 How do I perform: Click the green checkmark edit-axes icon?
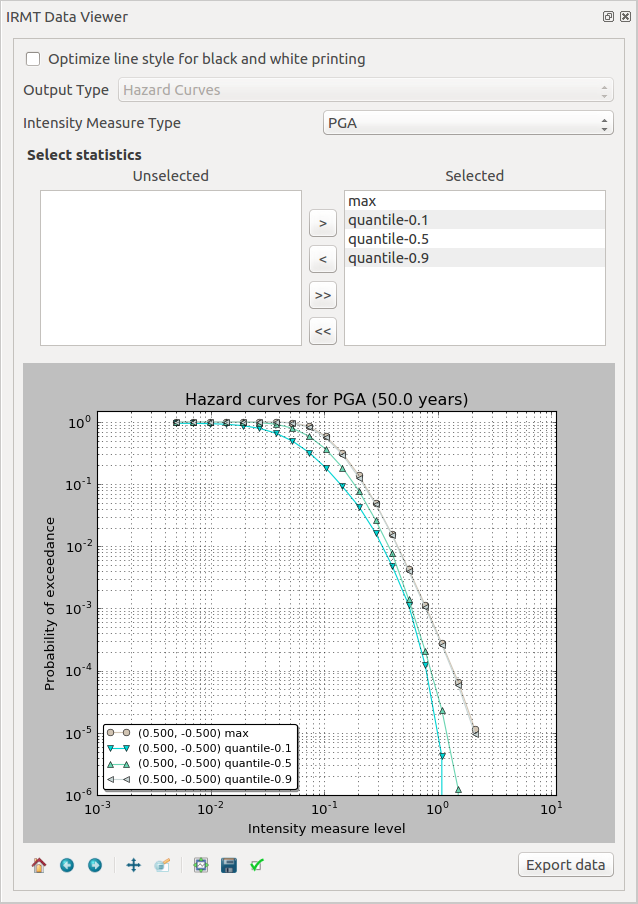(256, 865)
